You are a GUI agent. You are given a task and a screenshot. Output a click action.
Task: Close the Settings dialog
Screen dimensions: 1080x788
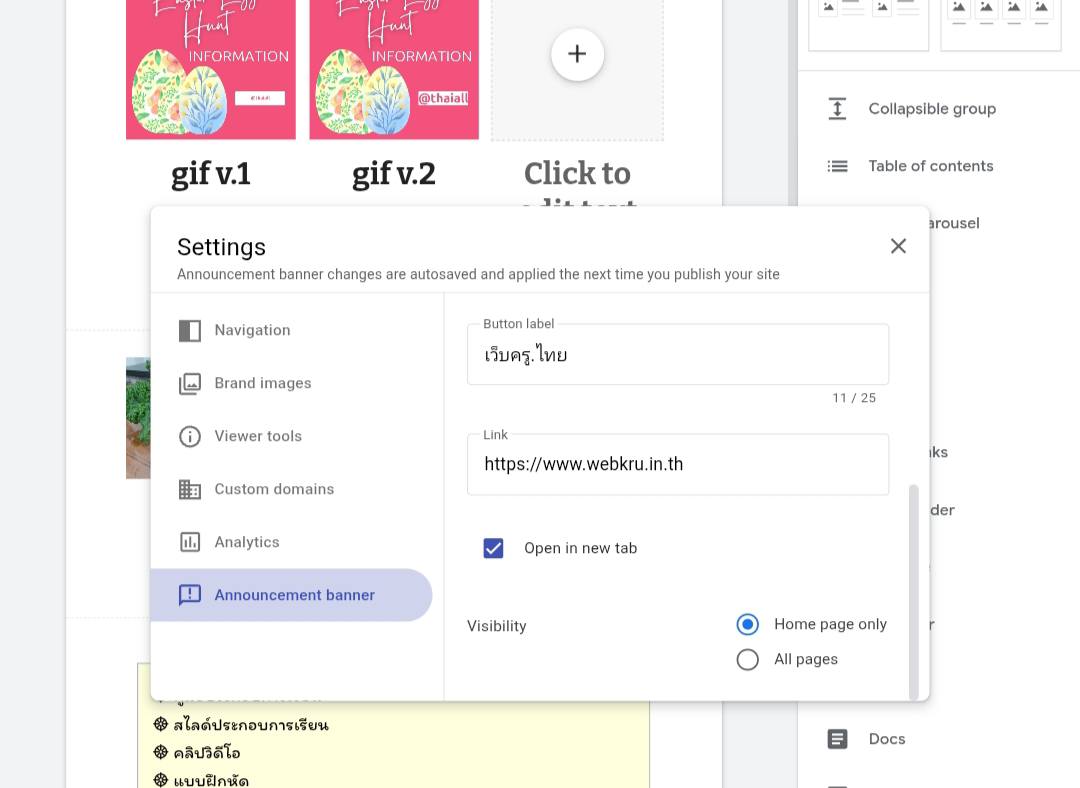pos(898,246)
